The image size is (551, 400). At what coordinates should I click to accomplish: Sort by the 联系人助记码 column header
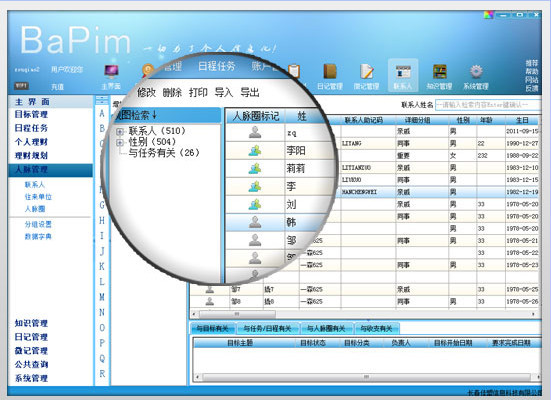point(363,120)
